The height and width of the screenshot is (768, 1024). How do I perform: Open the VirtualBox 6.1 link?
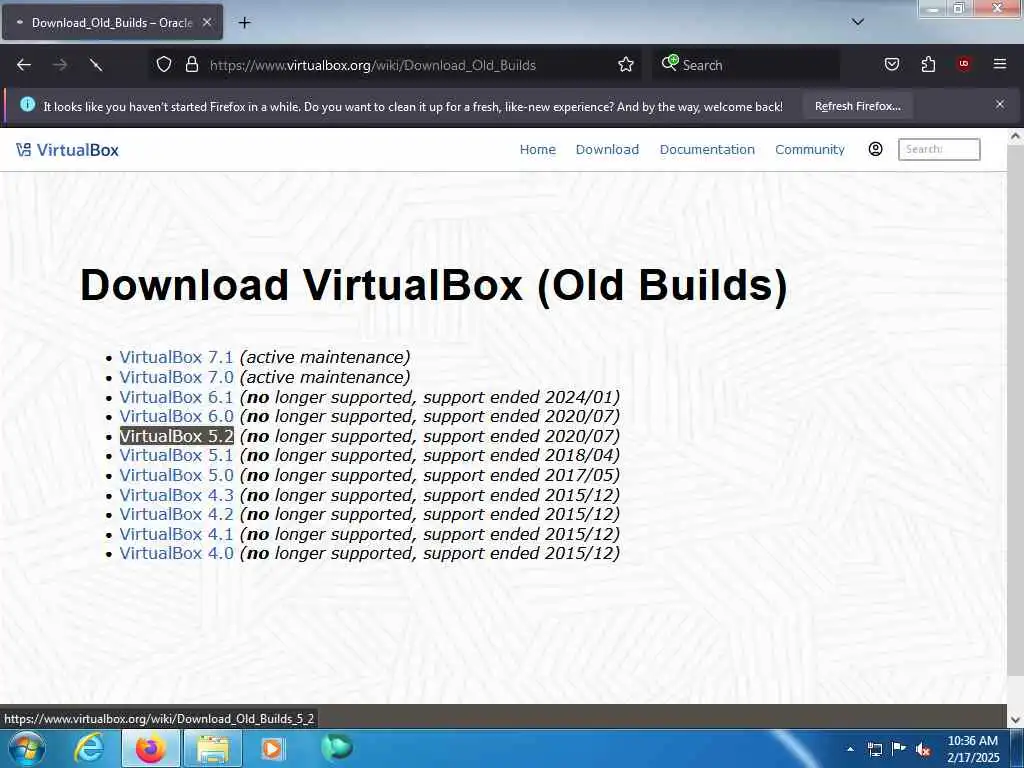click(x=176, y=397)
